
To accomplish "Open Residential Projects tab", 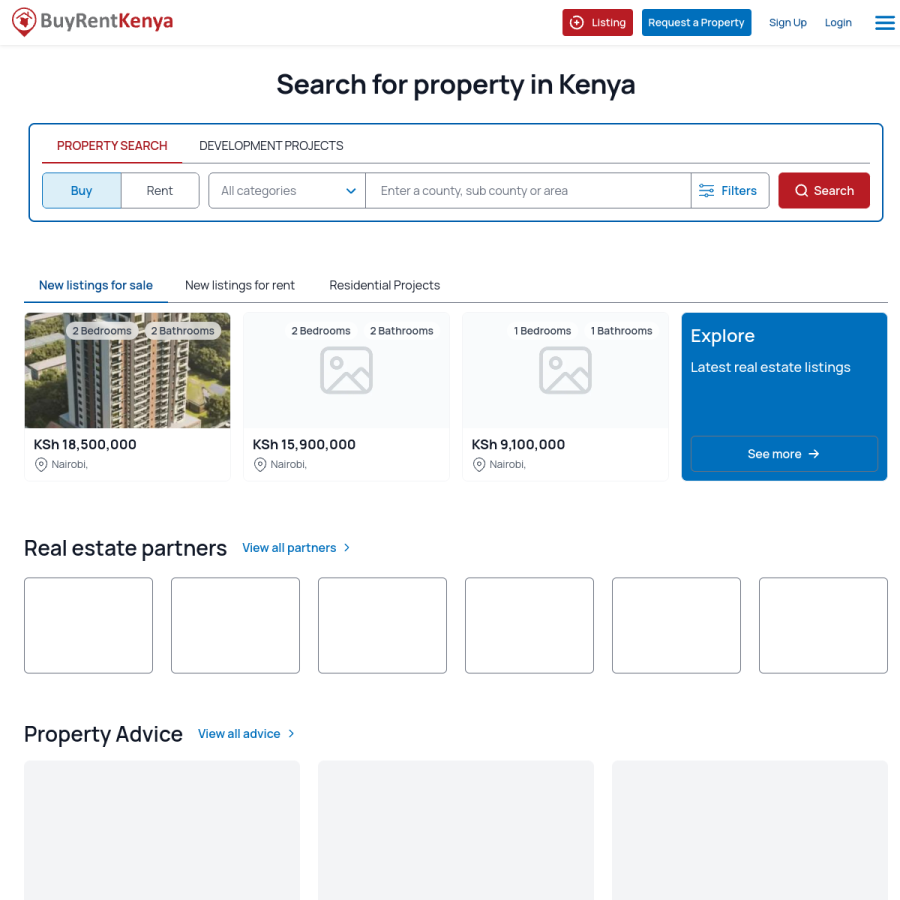I will click(x=385, y=285).
